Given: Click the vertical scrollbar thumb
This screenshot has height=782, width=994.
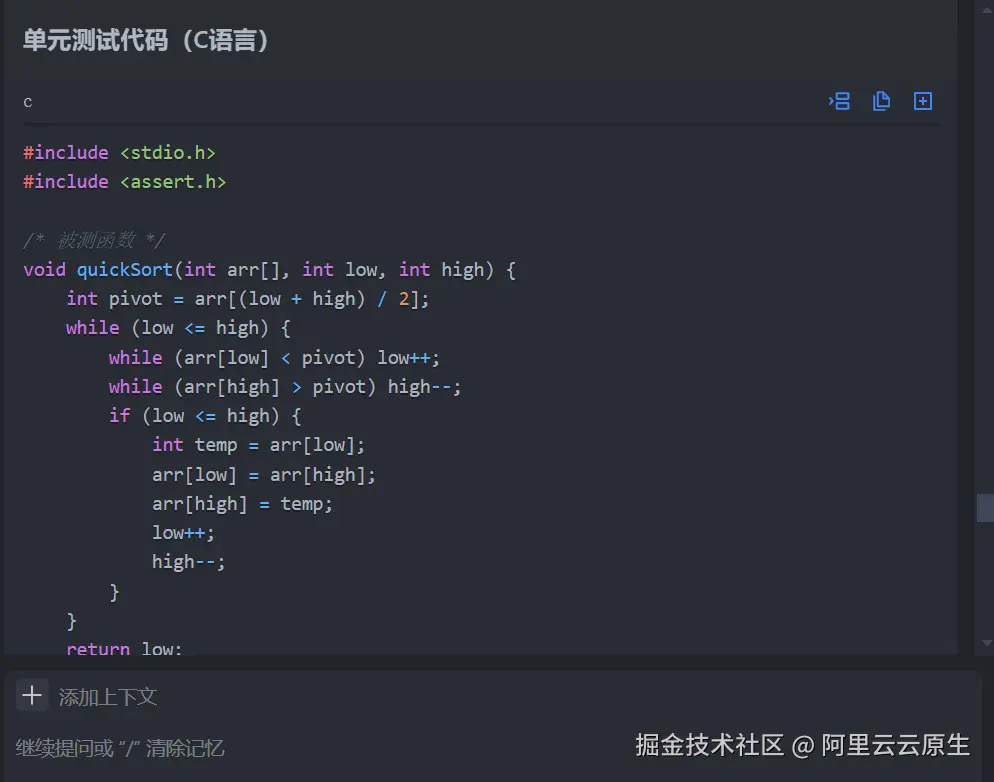Looking at the screenshot, I should [985, 507].
